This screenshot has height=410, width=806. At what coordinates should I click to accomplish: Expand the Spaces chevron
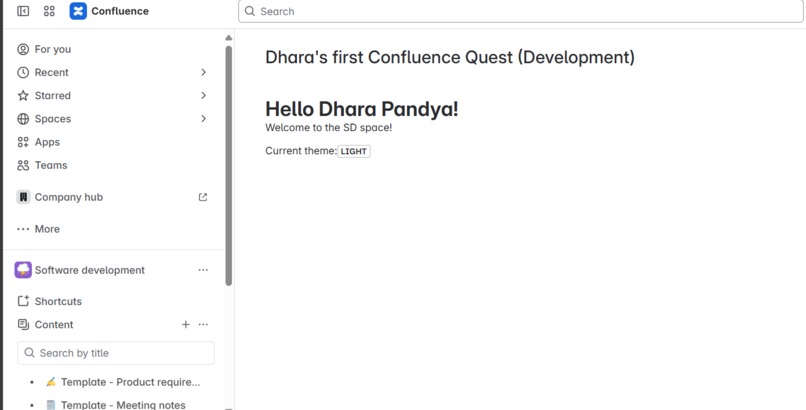tap(204, 119)
